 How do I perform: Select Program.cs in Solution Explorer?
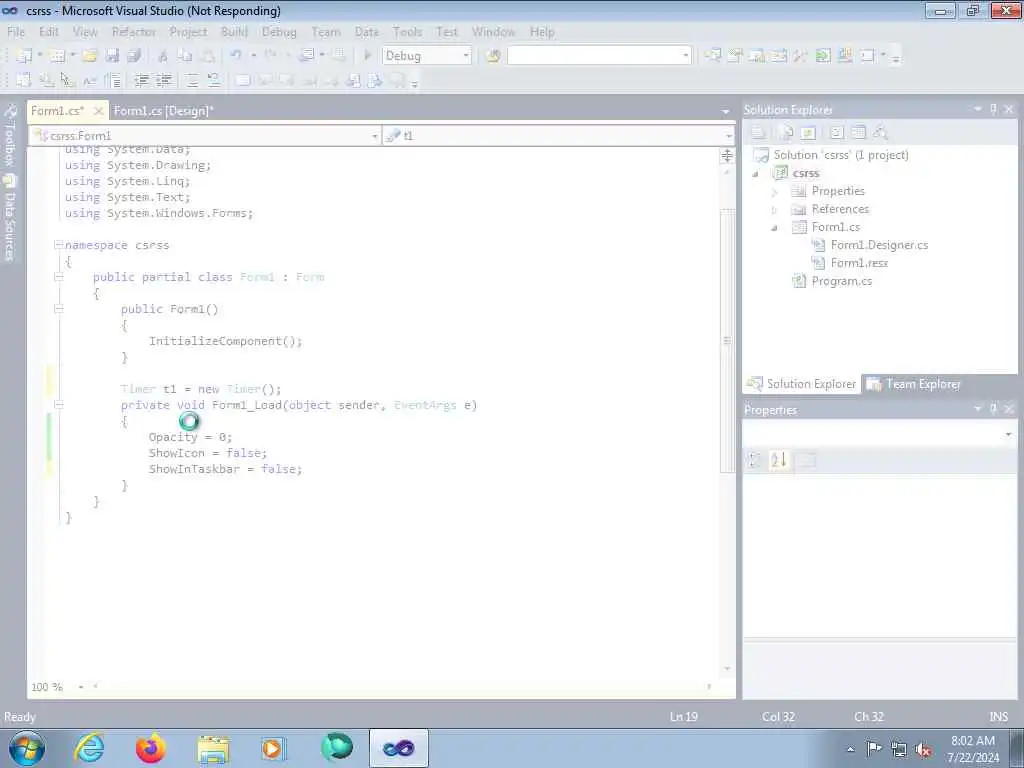coord(841,281)
